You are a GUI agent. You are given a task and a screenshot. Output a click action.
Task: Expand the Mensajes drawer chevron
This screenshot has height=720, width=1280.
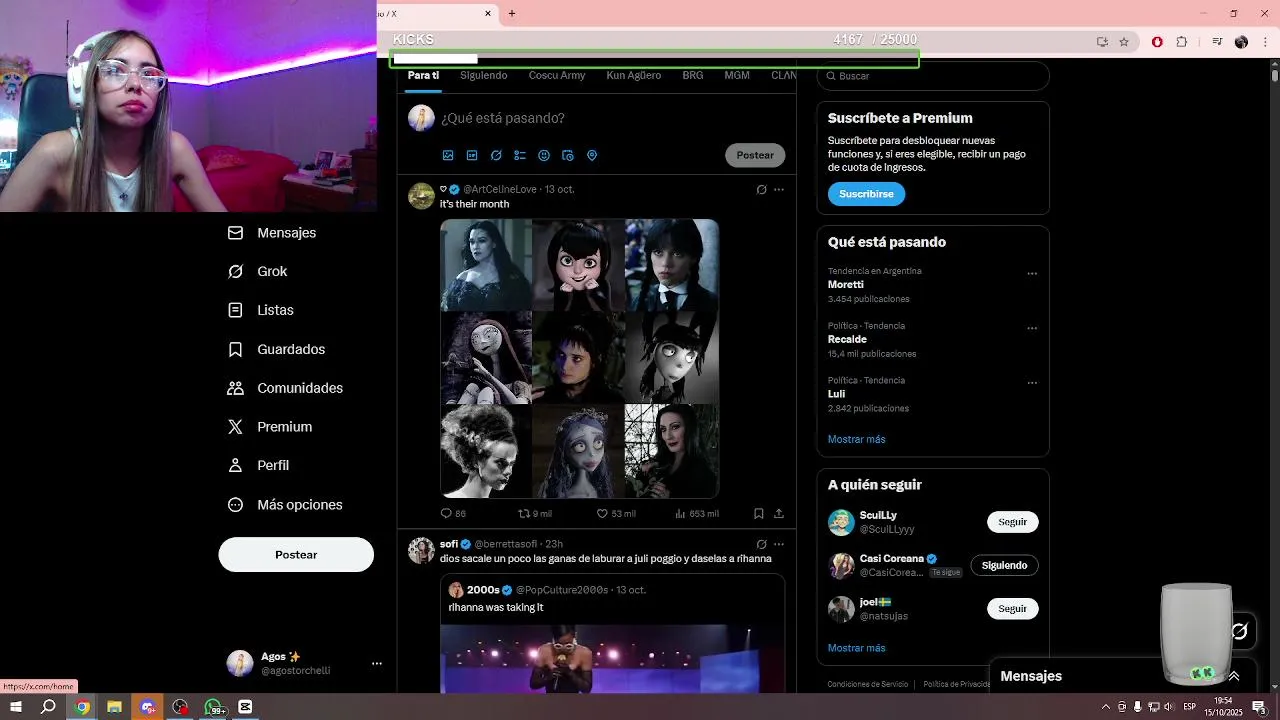(x=1234, y=676)
